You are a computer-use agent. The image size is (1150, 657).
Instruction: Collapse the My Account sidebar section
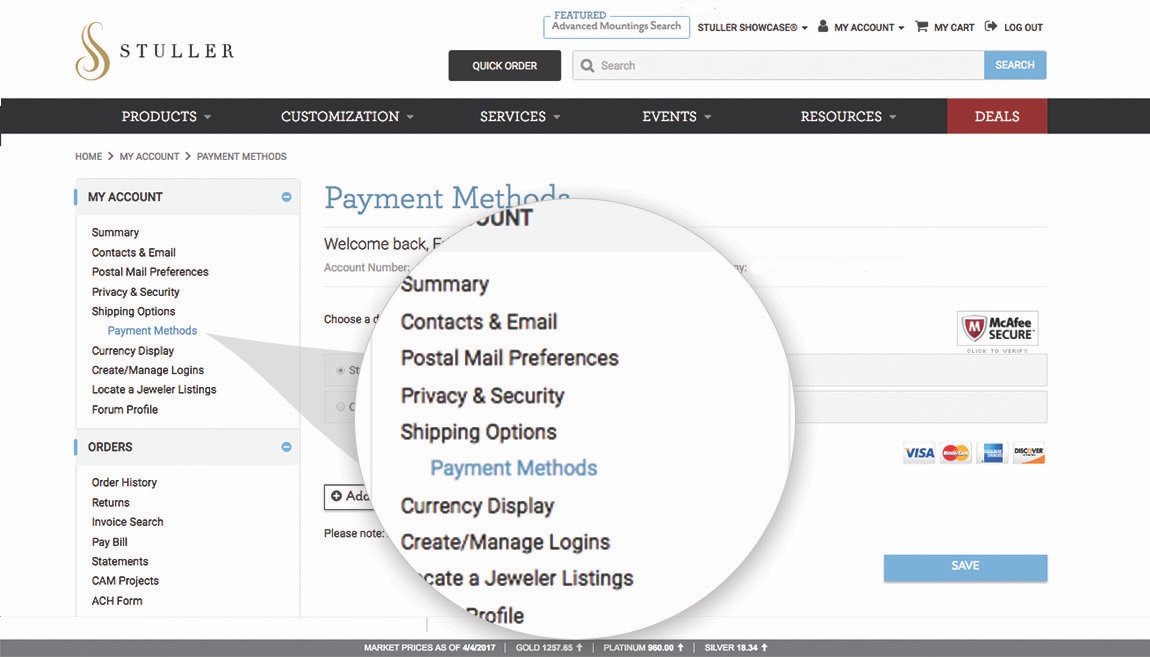[x=286, y=197]
